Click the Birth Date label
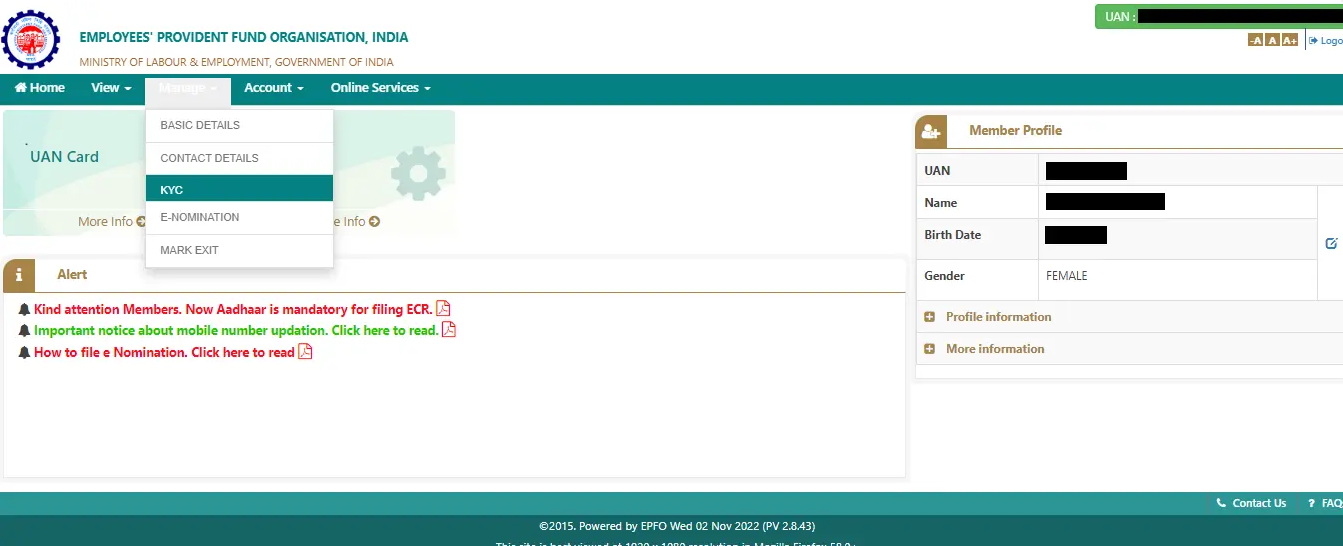Image resolution: width=1343 pixels, height=546 pixels. tap(953, 235)
